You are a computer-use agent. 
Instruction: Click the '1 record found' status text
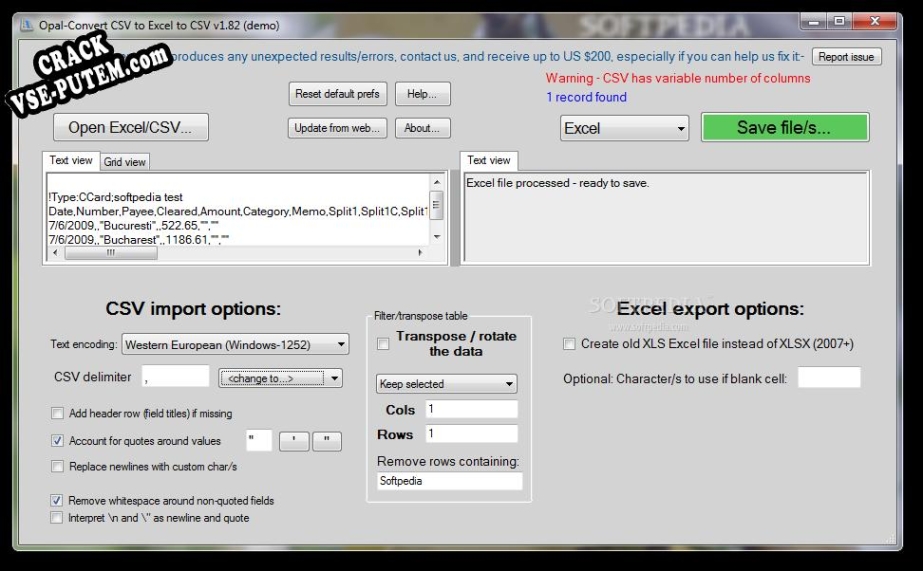[x=586, y=97]
